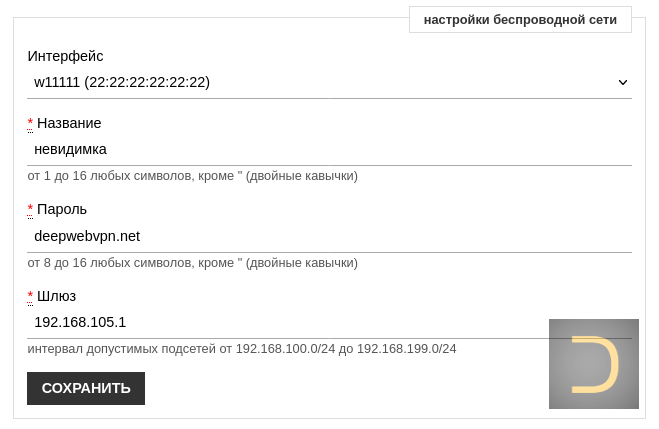Focus the Шлюз field showing 192.168.105.1
The height and width of the screenshot is (429, 659).
point(330,323)
